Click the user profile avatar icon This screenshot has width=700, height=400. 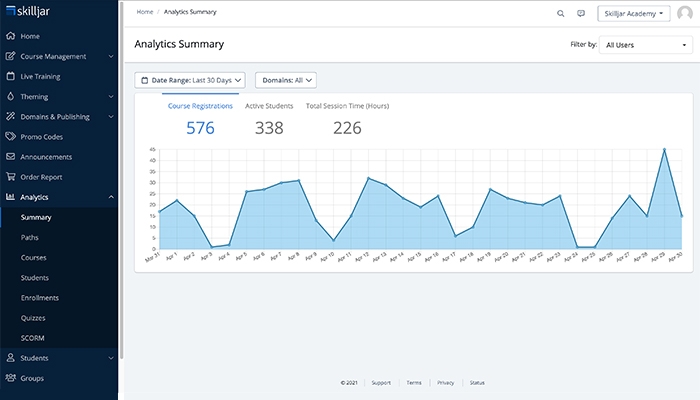coord(684,14)
